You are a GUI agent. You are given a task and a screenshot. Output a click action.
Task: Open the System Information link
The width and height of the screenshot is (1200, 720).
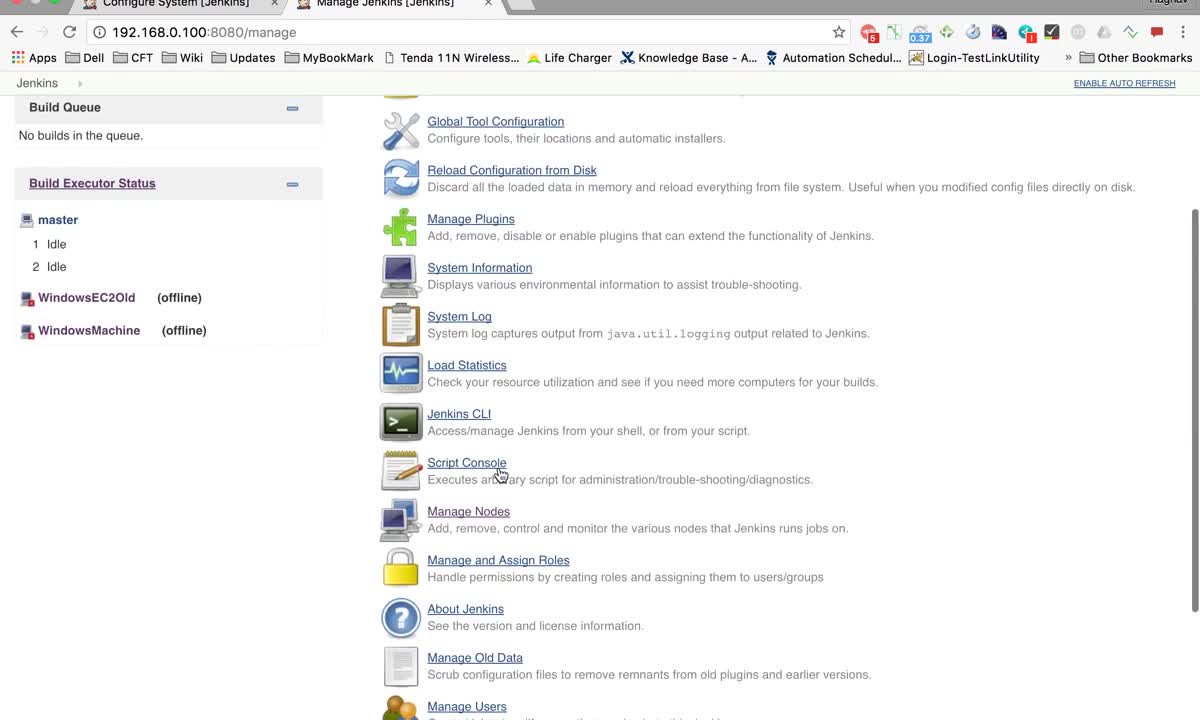coord(479,268)
